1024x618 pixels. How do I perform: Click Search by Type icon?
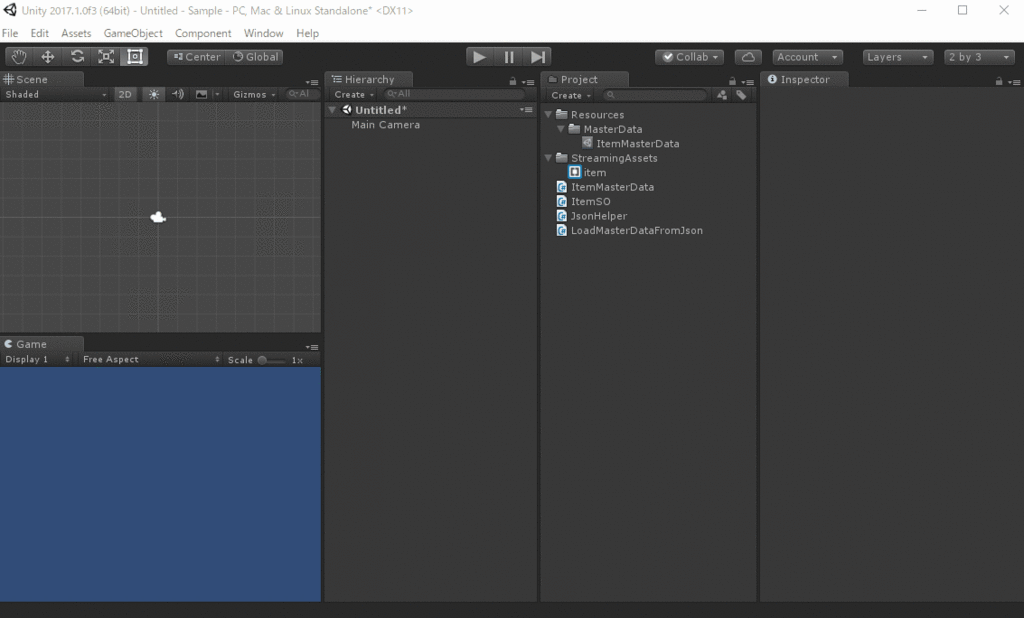tap(722, 95)
